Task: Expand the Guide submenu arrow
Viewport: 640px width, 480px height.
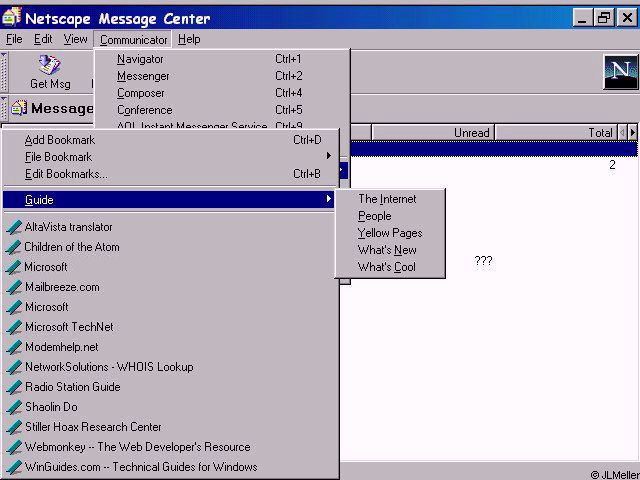Action: (x=329, y=199)
